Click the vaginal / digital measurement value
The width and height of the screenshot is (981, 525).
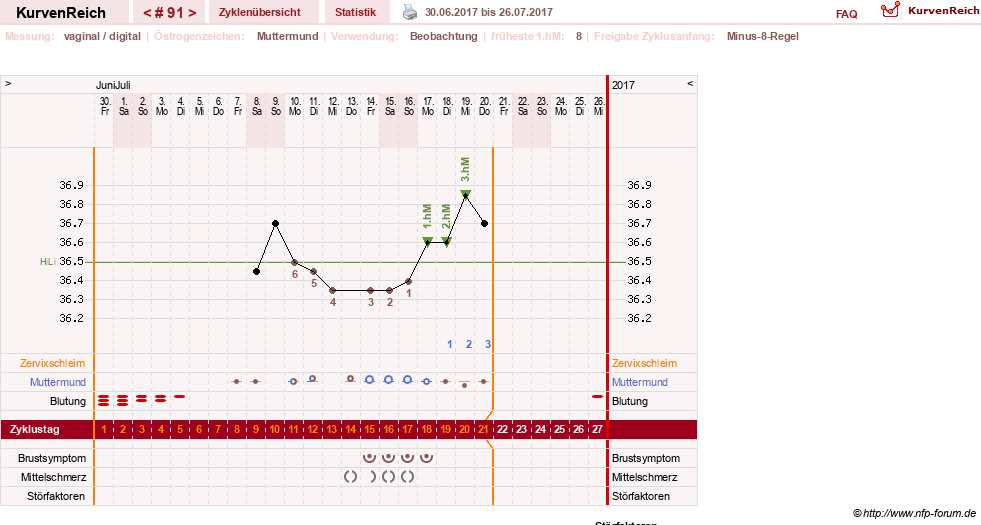(x=102, y=36)
